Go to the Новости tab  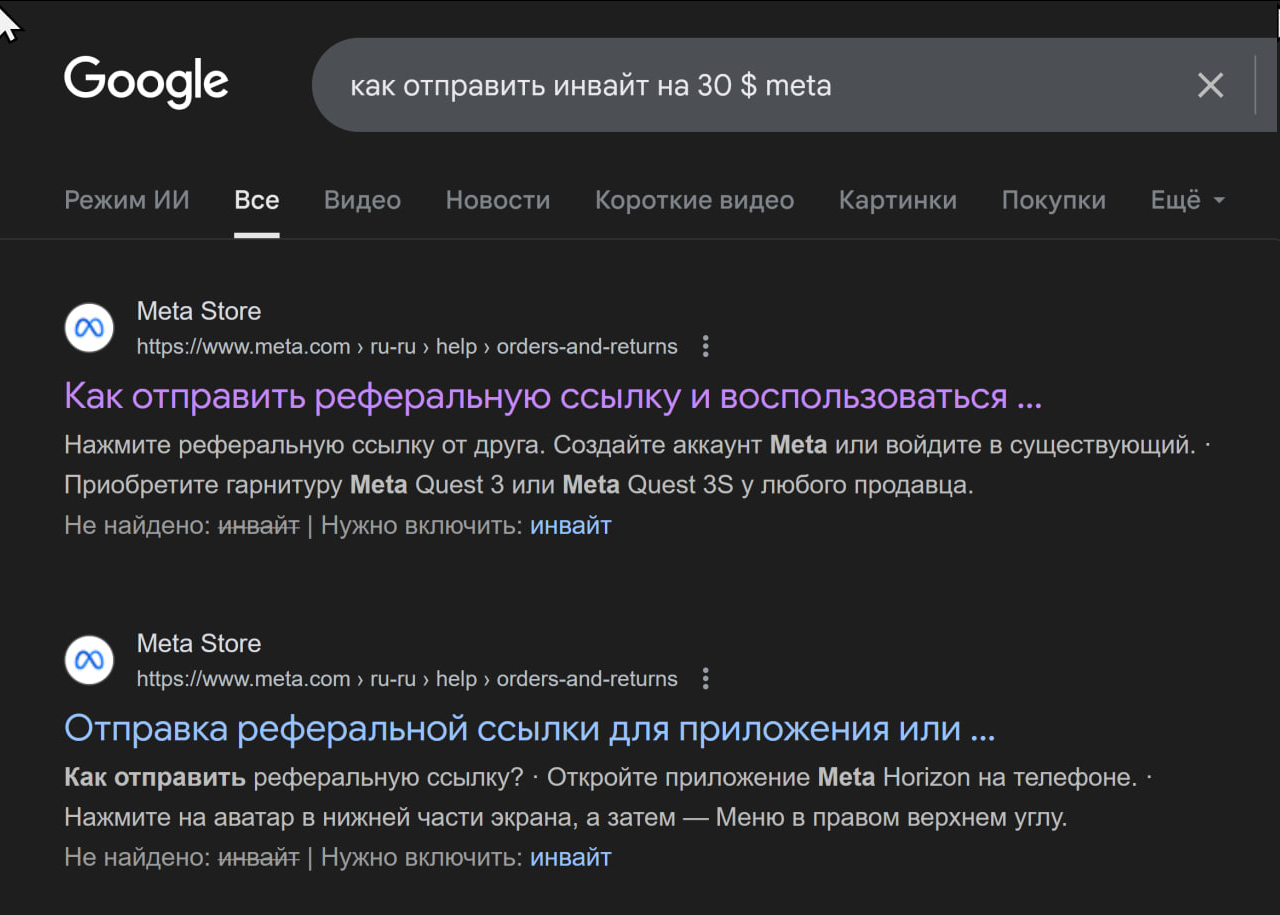click(497, 200)
